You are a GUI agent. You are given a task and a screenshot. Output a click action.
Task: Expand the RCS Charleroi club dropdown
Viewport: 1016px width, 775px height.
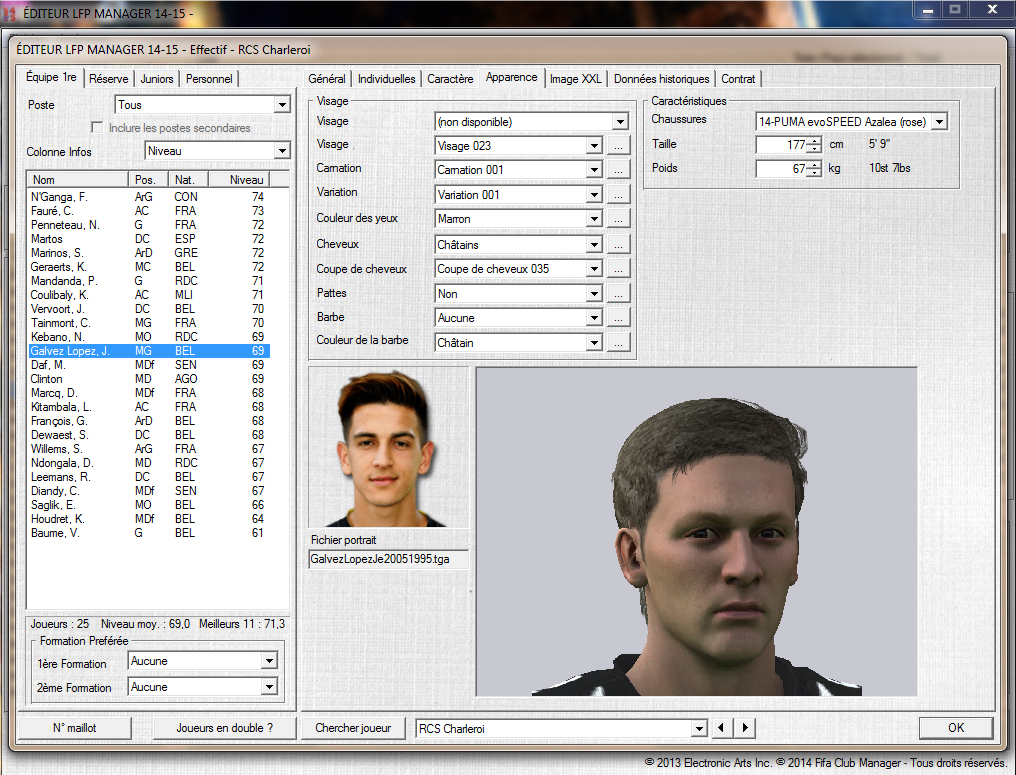pos(698,728)
